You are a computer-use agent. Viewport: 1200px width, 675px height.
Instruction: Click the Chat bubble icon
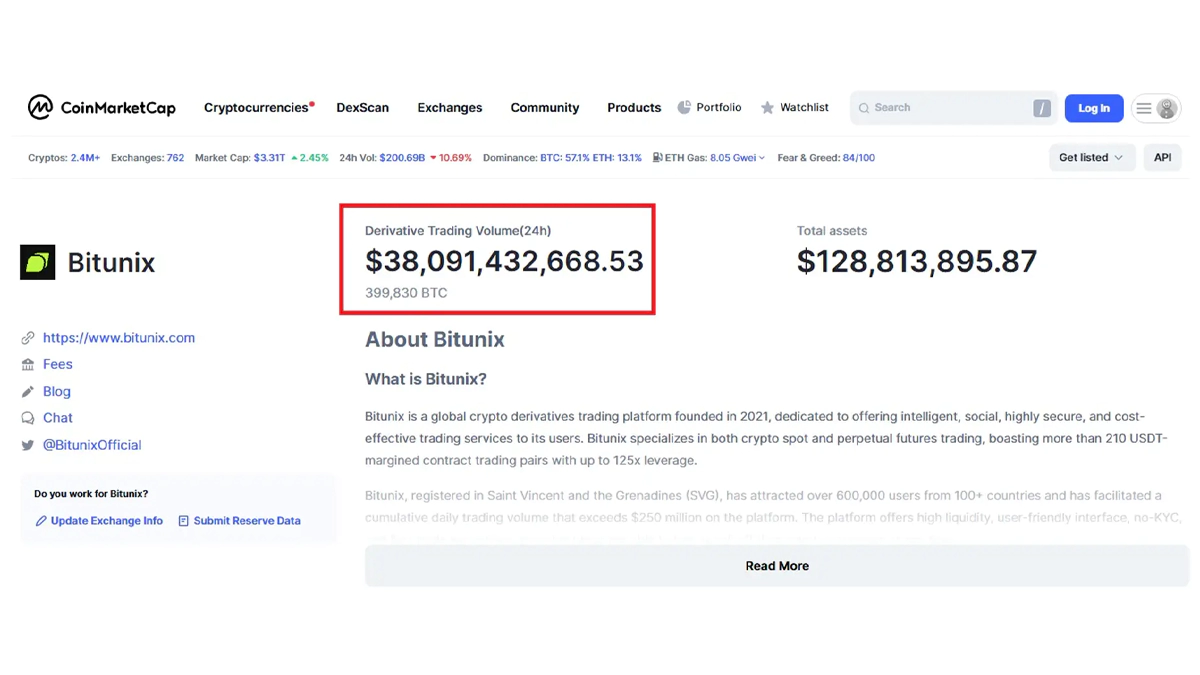[x=28, y=418]
